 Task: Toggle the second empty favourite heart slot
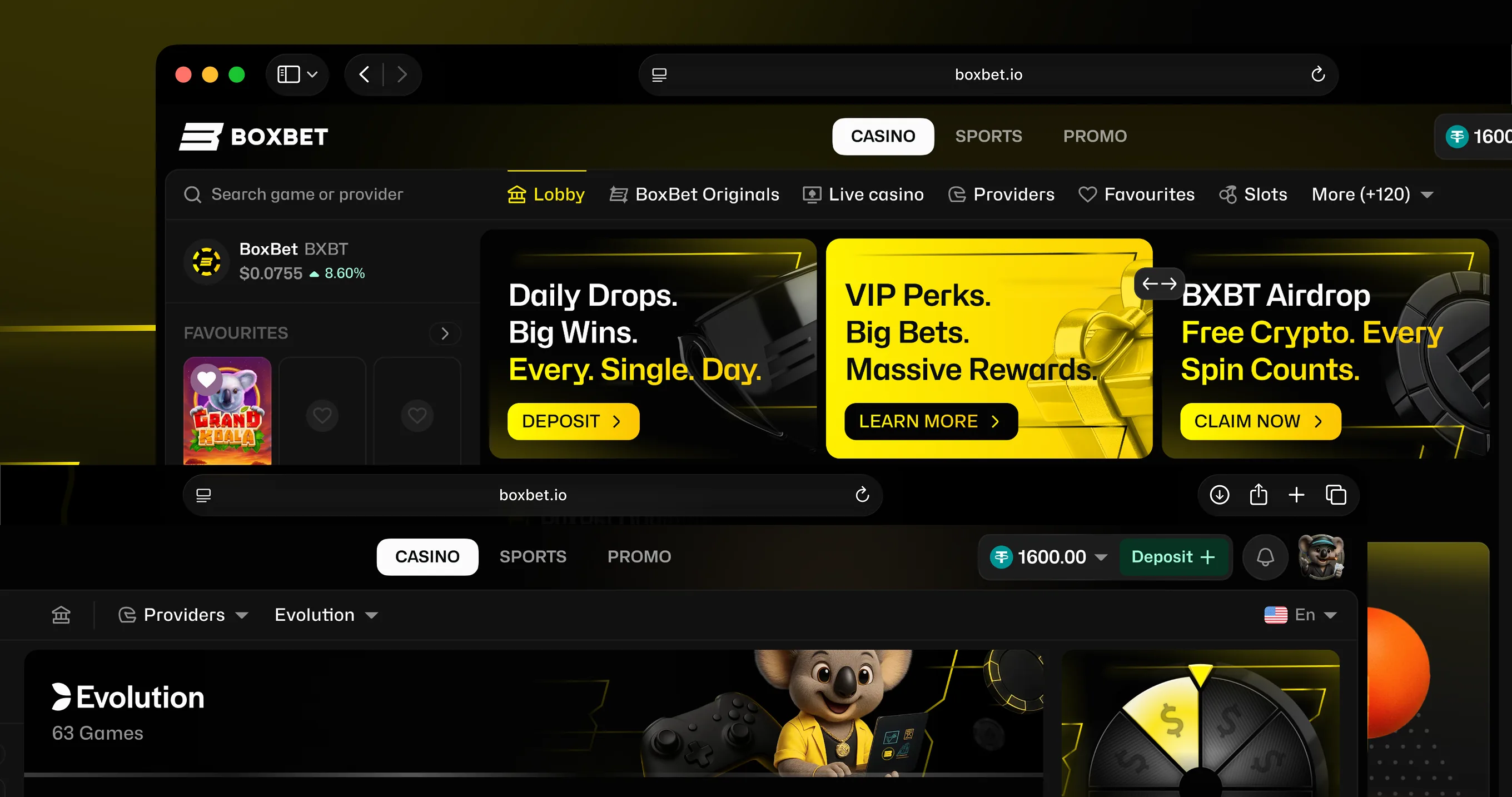(x=322, y=416)
